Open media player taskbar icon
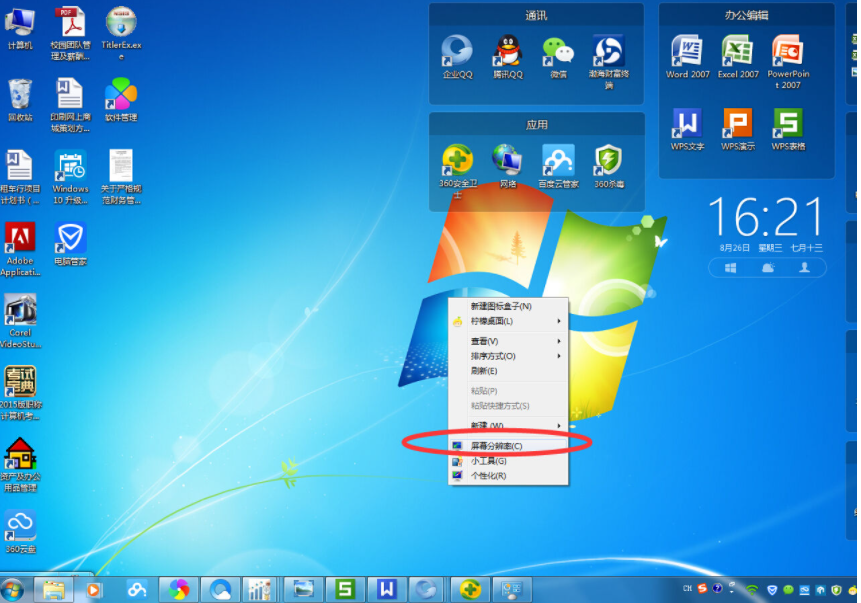This screenshot has width=861, height=603. pos(93,590)
